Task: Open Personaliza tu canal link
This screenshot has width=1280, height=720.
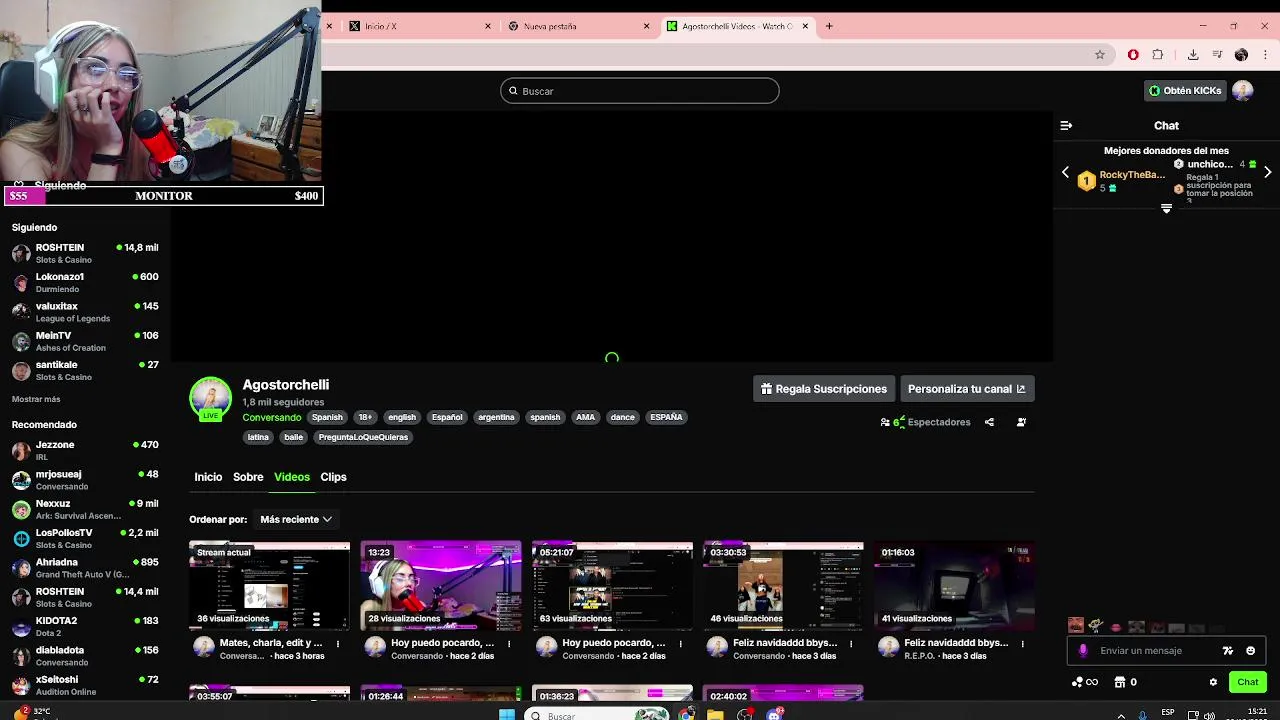Action: (x=966, y=389)
